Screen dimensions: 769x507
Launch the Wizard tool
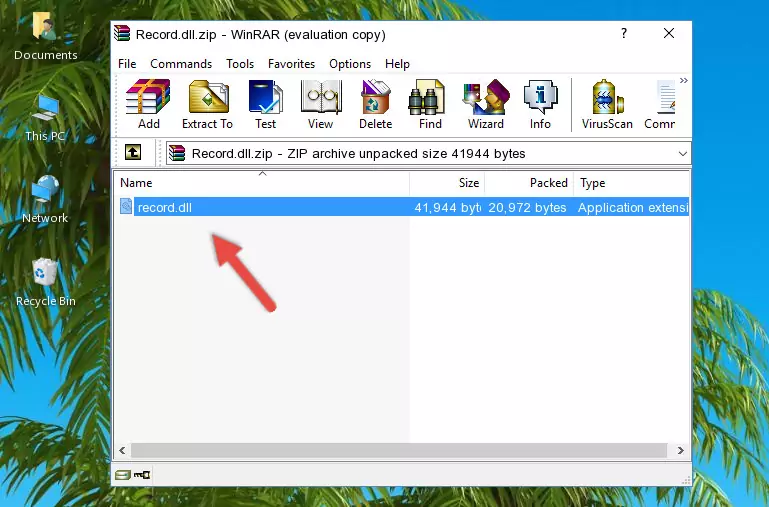tap(486, 104)
